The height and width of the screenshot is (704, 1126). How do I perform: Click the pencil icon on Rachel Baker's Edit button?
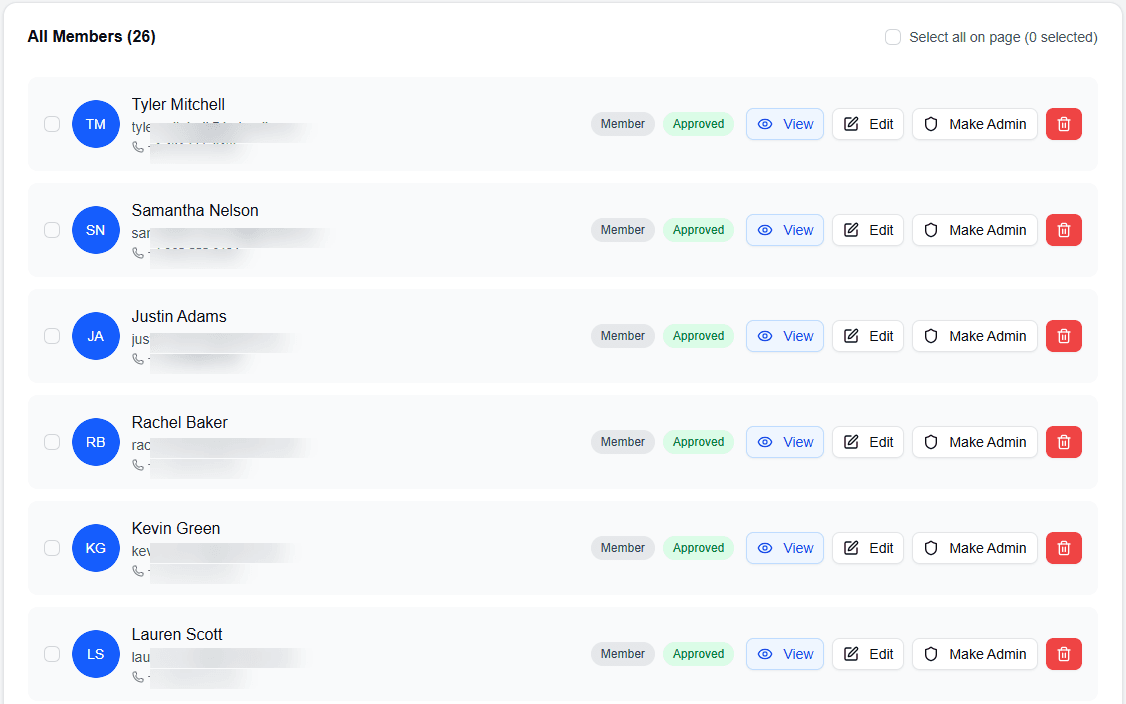tap(852, 442)
